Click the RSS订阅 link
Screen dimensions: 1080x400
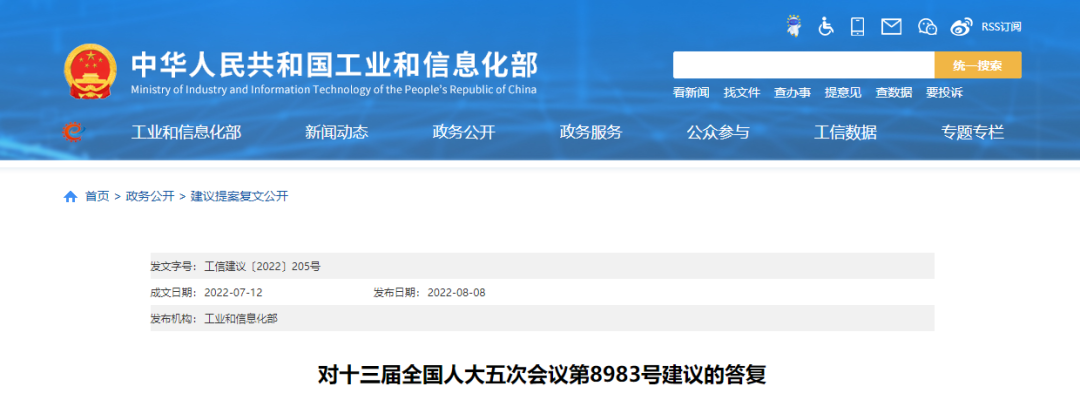[x=1001, y=27]
